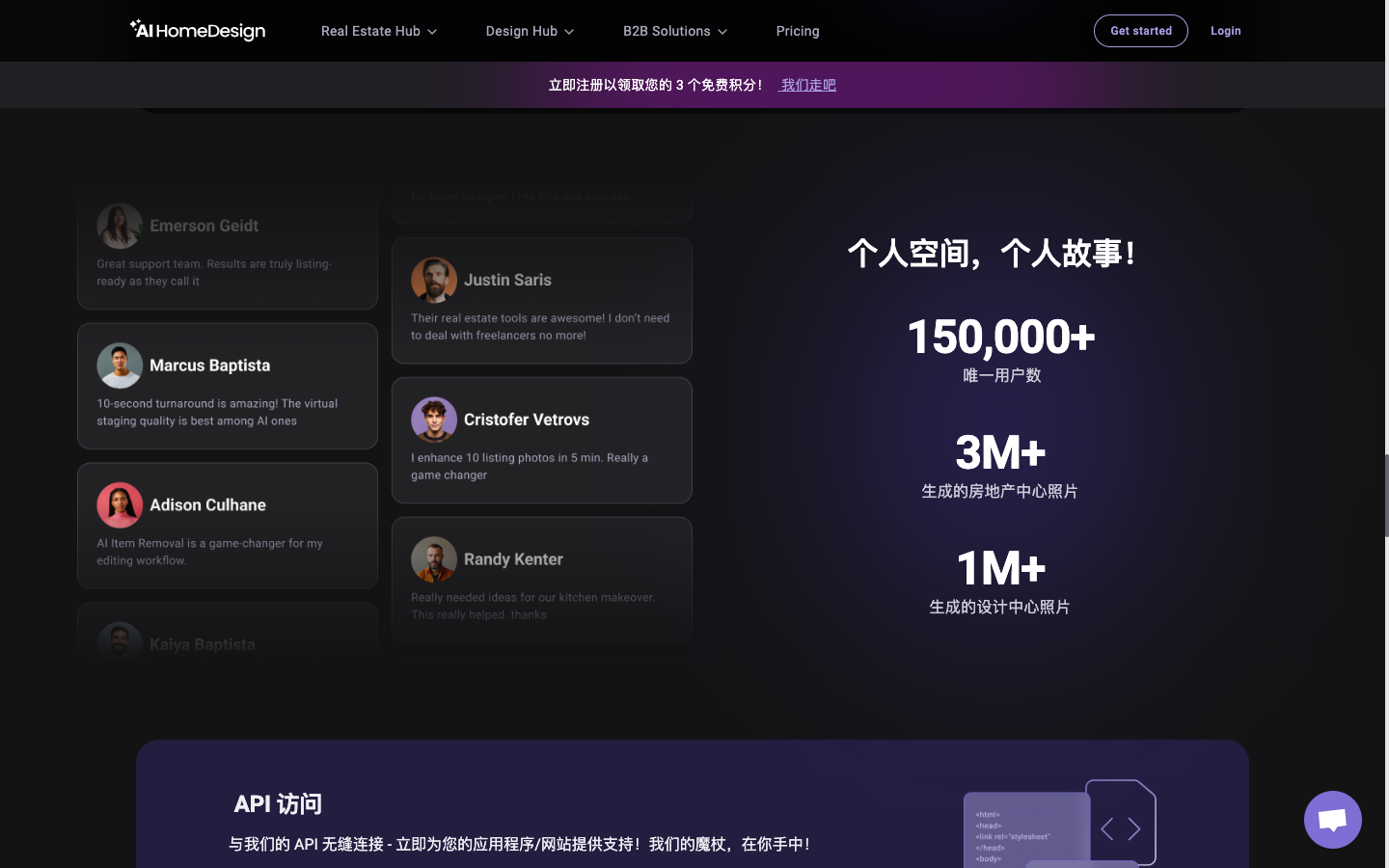
Task: Click the 3M+ statistic
Action: [x=1001, y=452]
